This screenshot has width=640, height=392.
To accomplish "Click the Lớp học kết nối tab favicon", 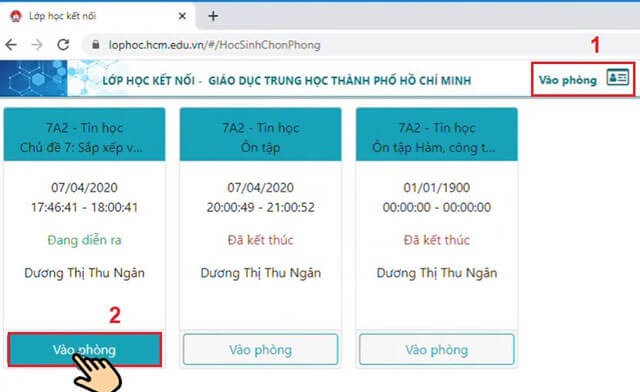I will [x=16, y=16].
